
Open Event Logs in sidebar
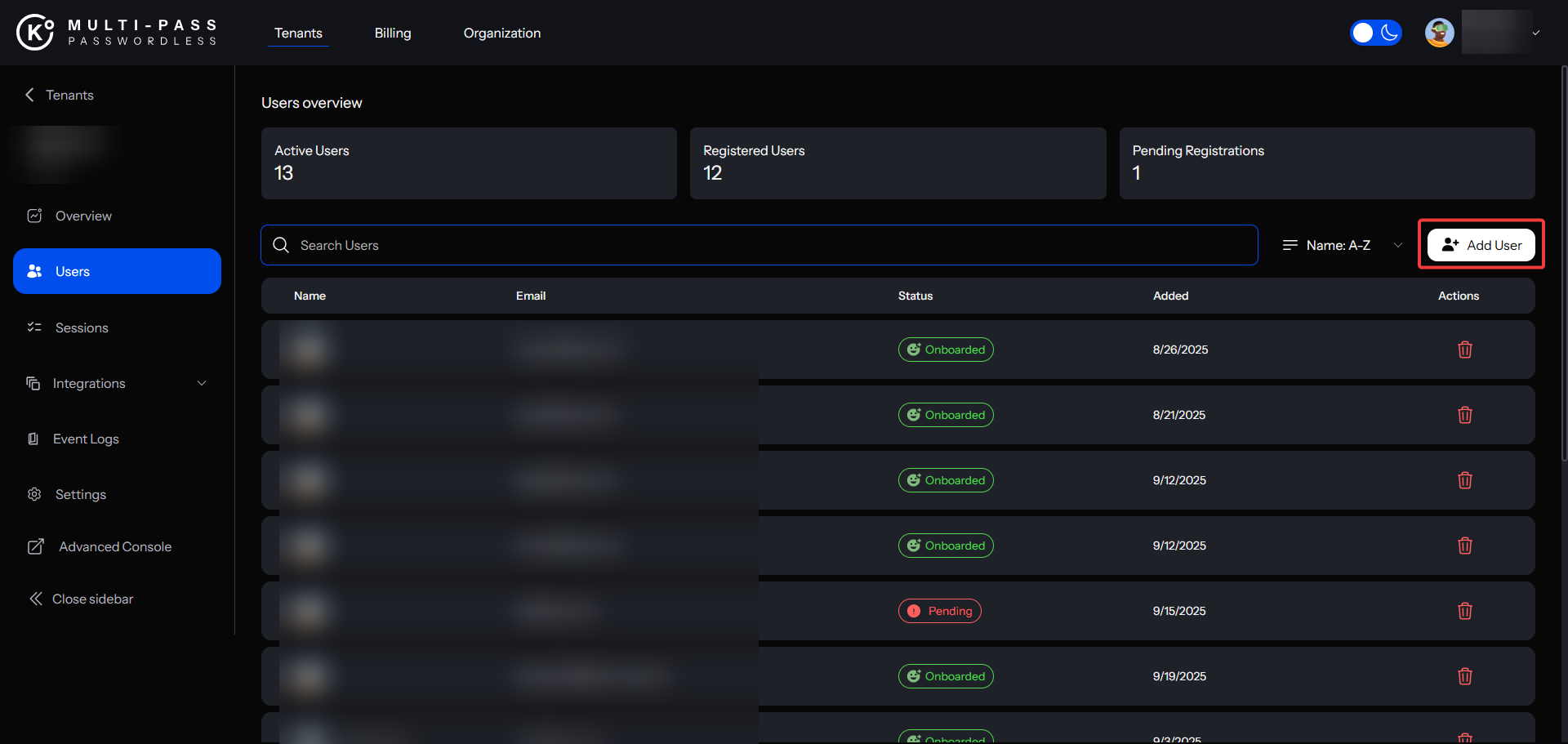coord(86,439)
